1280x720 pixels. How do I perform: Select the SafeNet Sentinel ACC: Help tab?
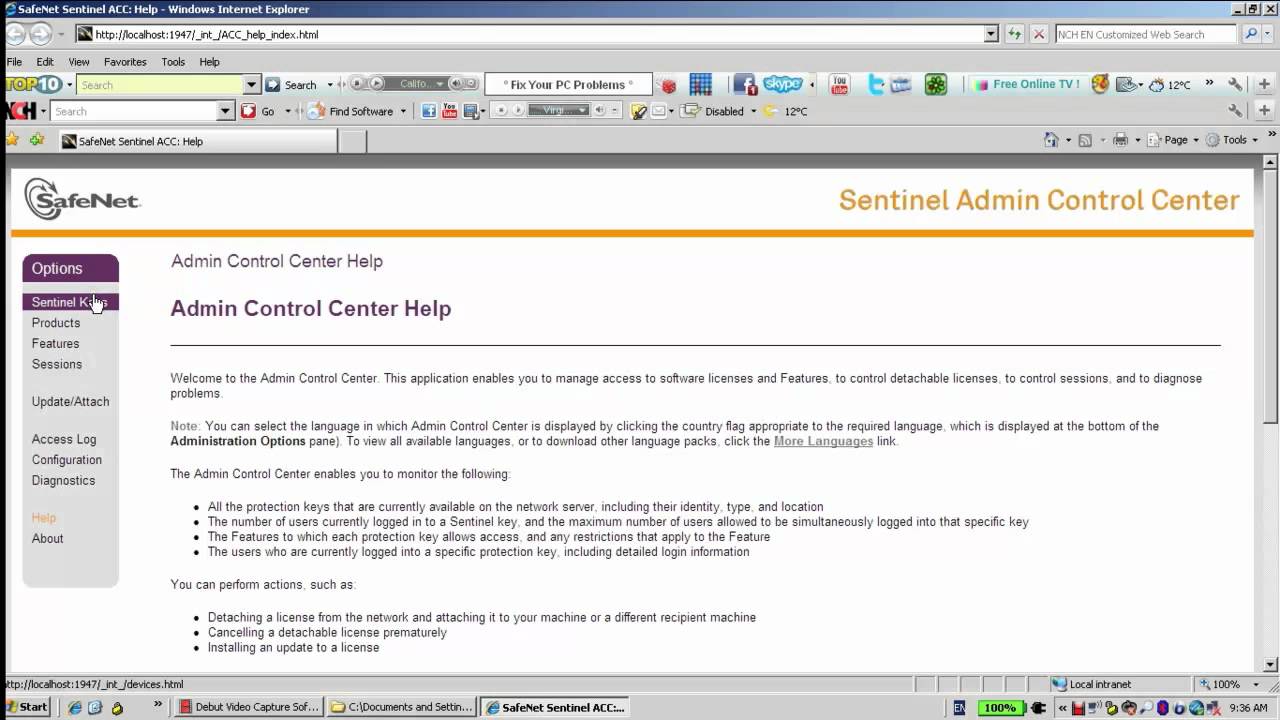[x=196, y=141]
